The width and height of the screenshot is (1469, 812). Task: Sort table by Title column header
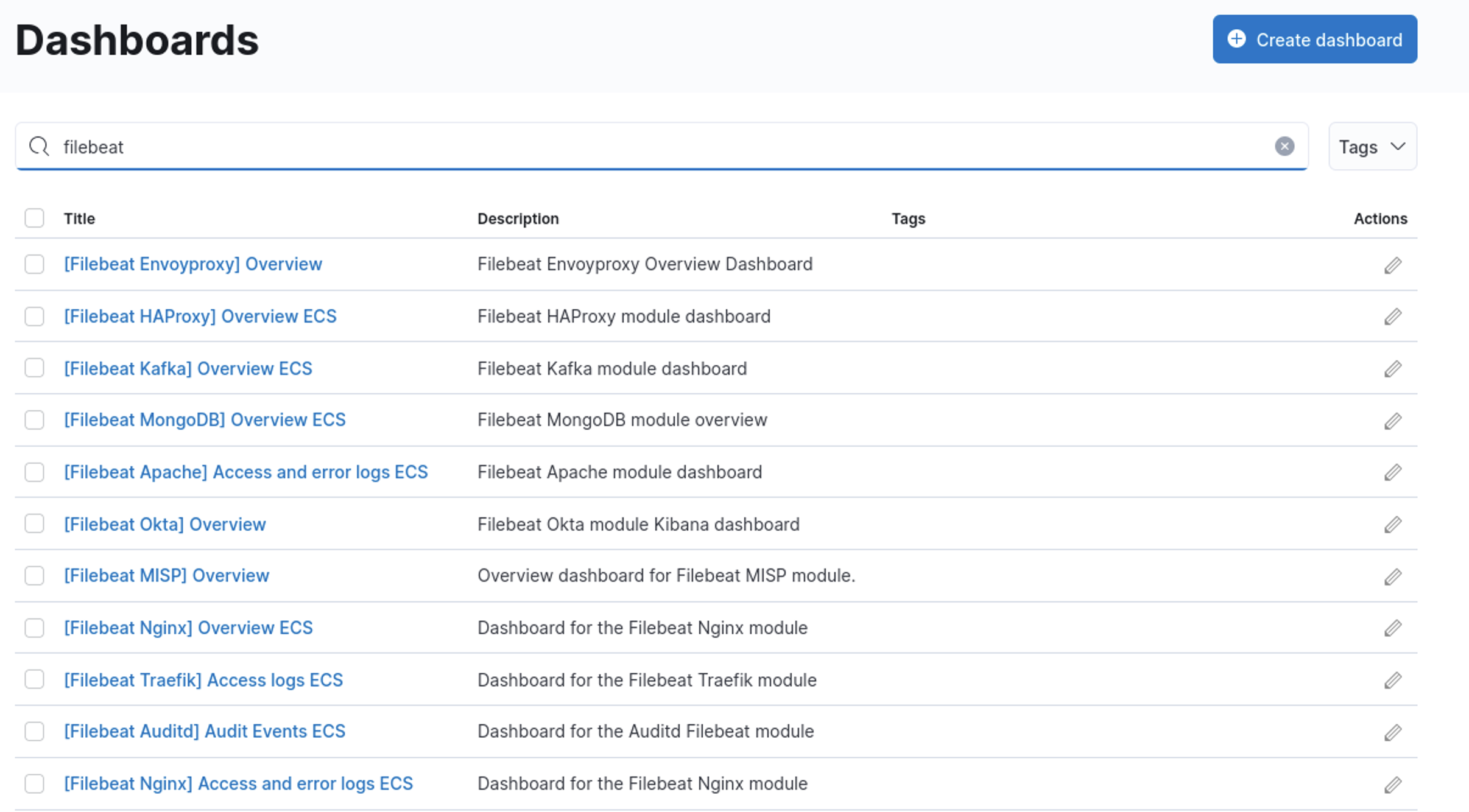(79, 219)
